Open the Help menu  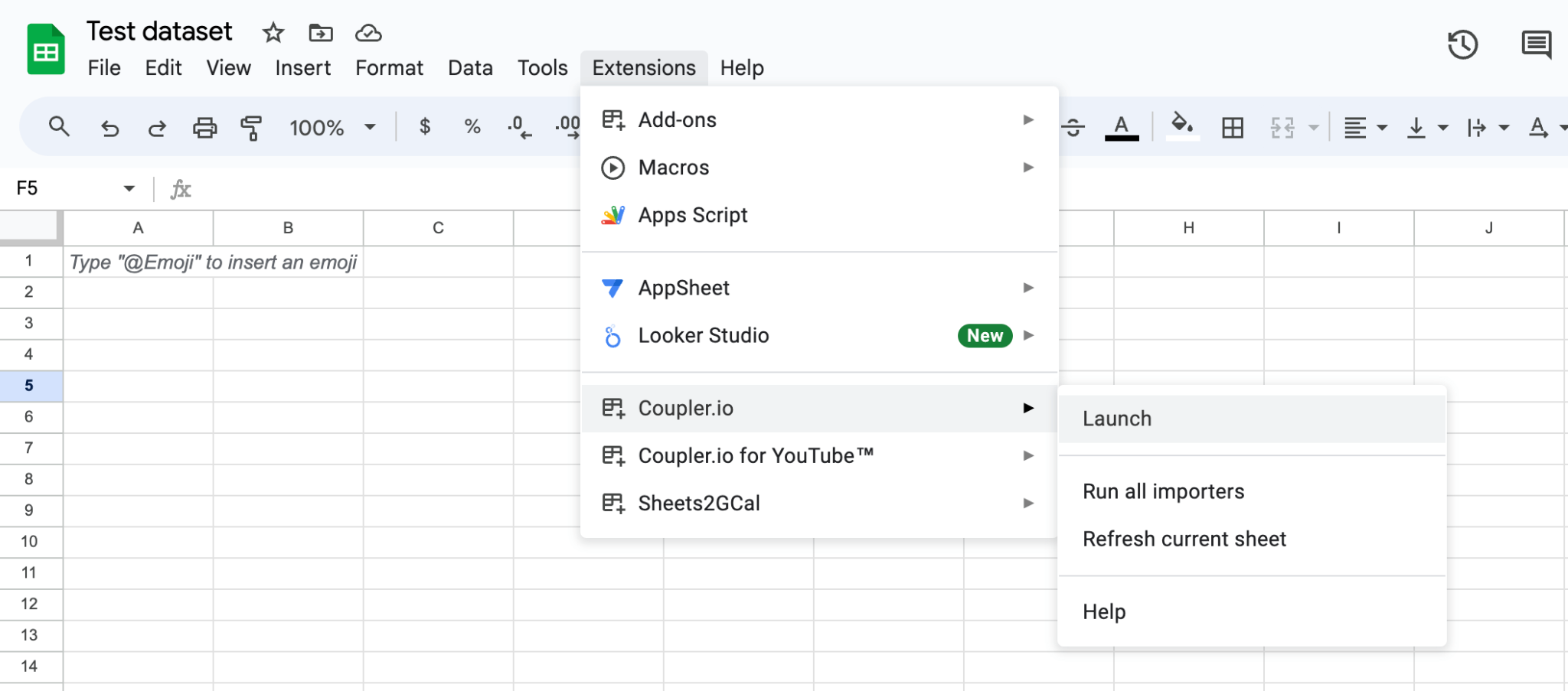click(x=740, y=67)
